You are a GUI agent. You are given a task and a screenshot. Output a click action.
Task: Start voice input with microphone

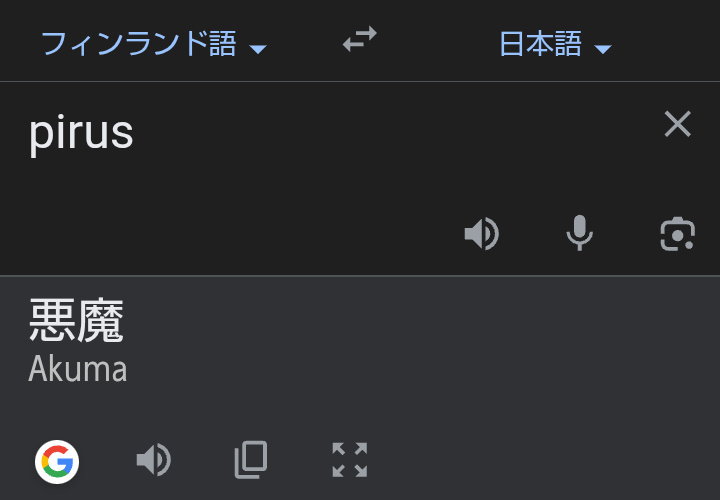[579, 234]
